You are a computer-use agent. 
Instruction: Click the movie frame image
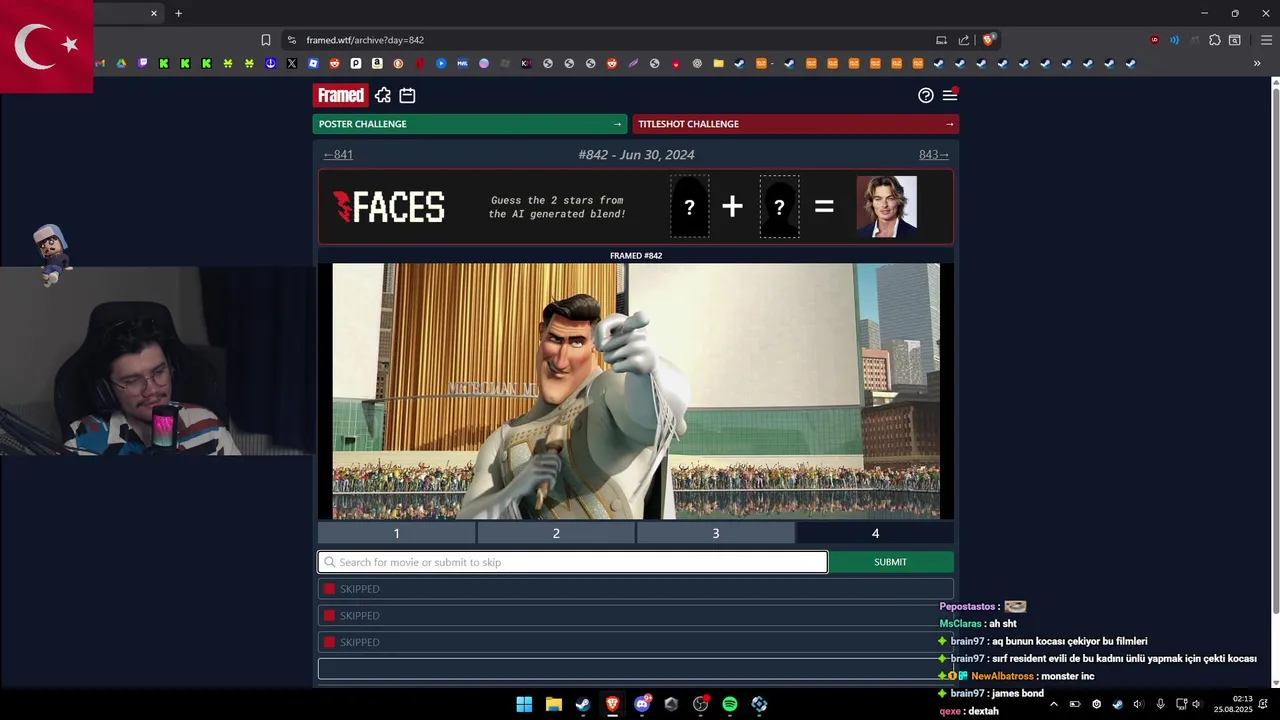click(x=636, y=391)
